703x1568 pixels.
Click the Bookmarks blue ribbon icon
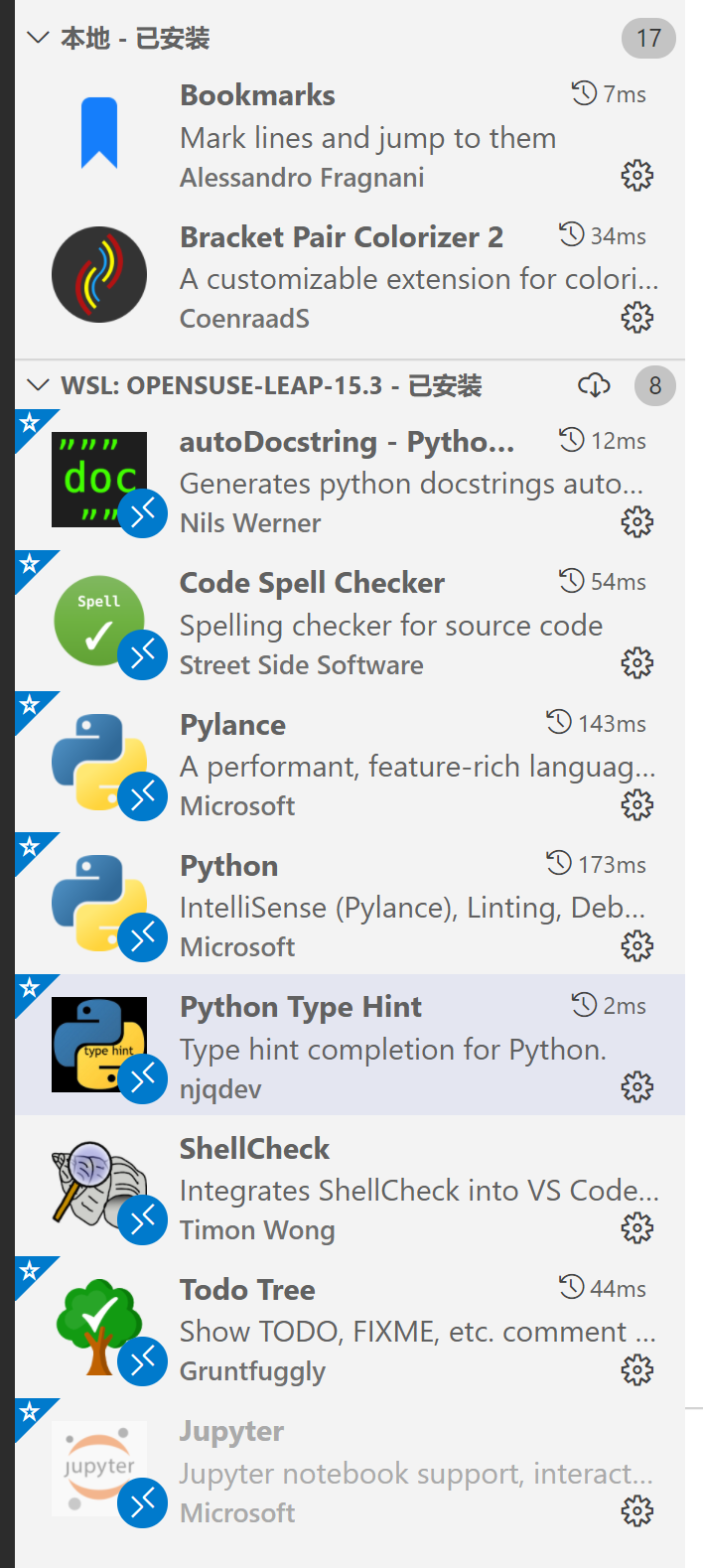[x=99, y=133]
